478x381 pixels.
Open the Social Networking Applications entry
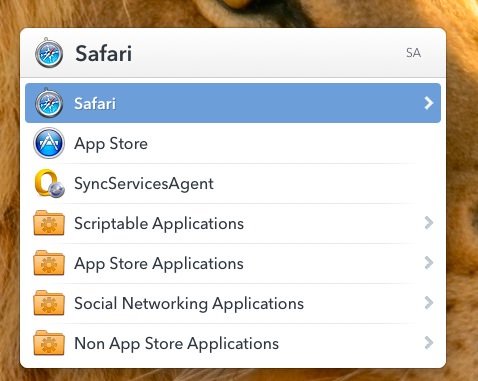(x=233, y=303)
